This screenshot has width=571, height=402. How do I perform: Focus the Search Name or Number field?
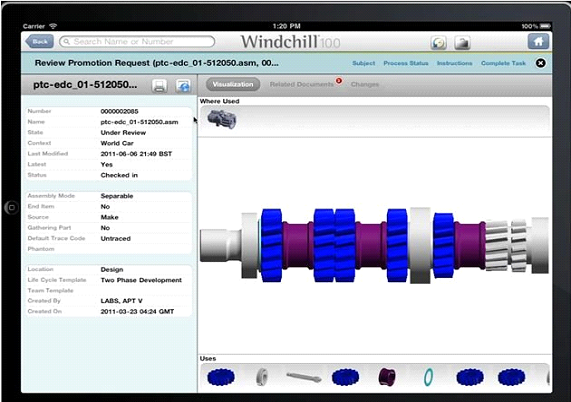[x=137, y=42]
